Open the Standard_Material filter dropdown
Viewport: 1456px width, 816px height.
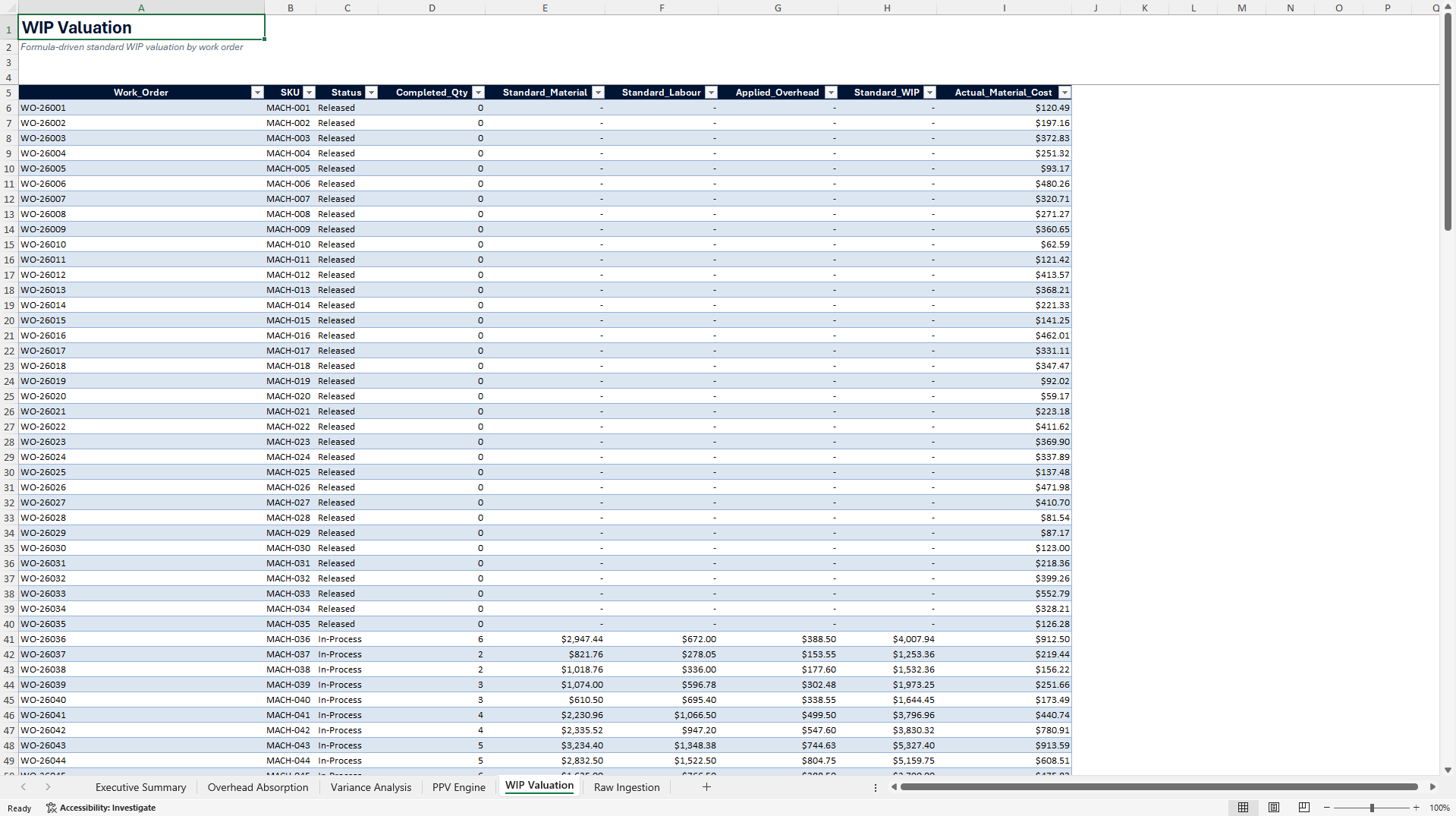(x=598, y=93)
